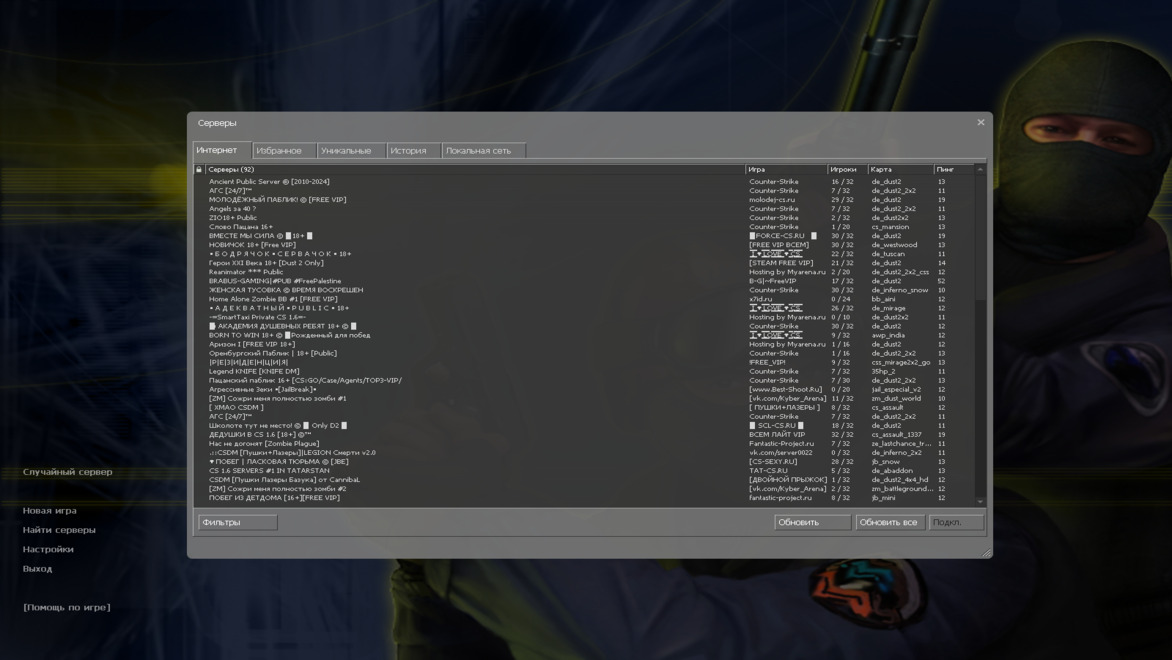Click the lock icon column header

[x=199, y=170]
